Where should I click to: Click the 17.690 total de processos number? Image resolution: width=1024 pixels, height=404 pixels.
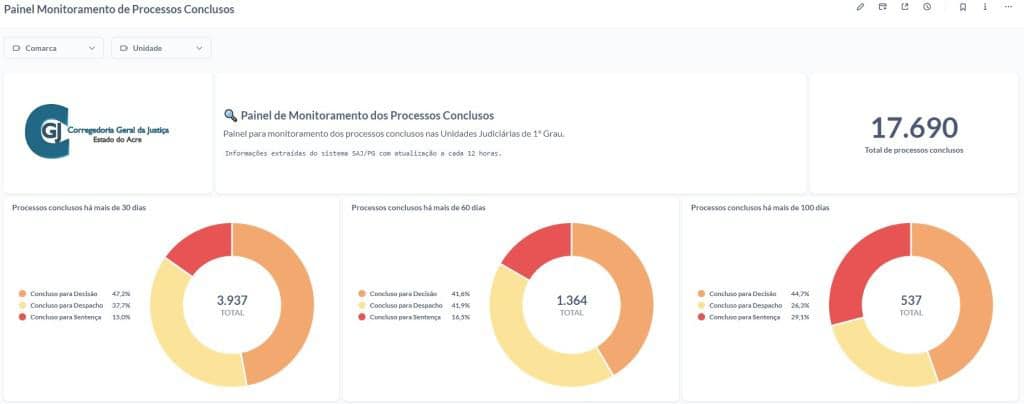(x=914, y=128)
